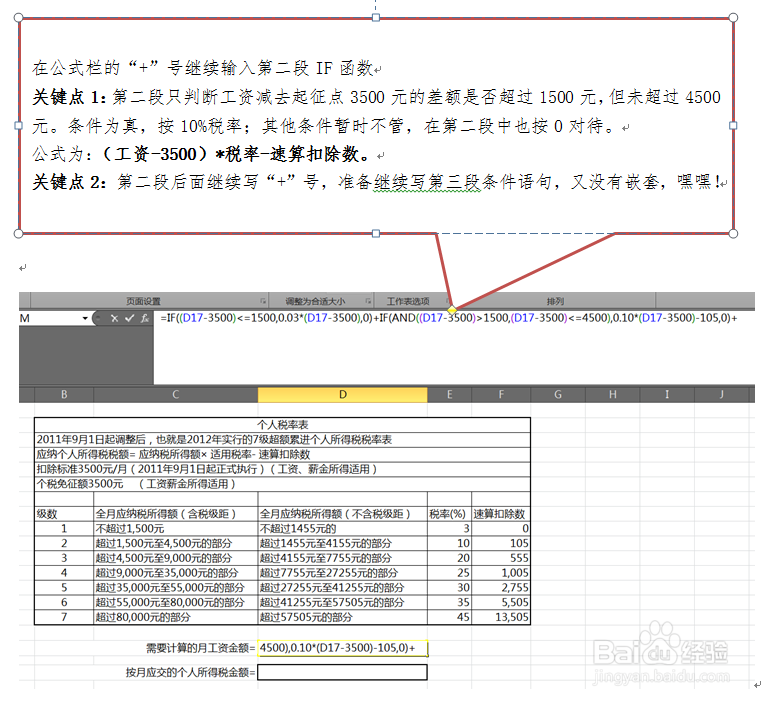This screenshot has width=773, height=703.
Task: Click the quick deduction cell 105
Action: (x=501, y=544)
